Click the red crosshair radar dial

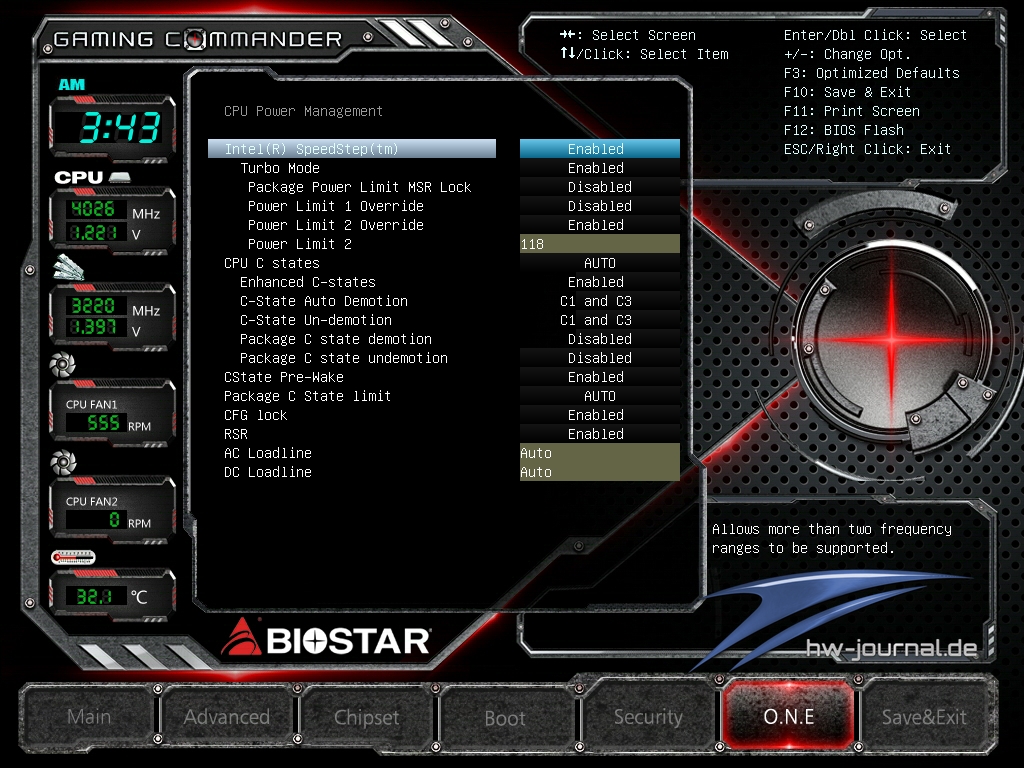coord(892,340)
